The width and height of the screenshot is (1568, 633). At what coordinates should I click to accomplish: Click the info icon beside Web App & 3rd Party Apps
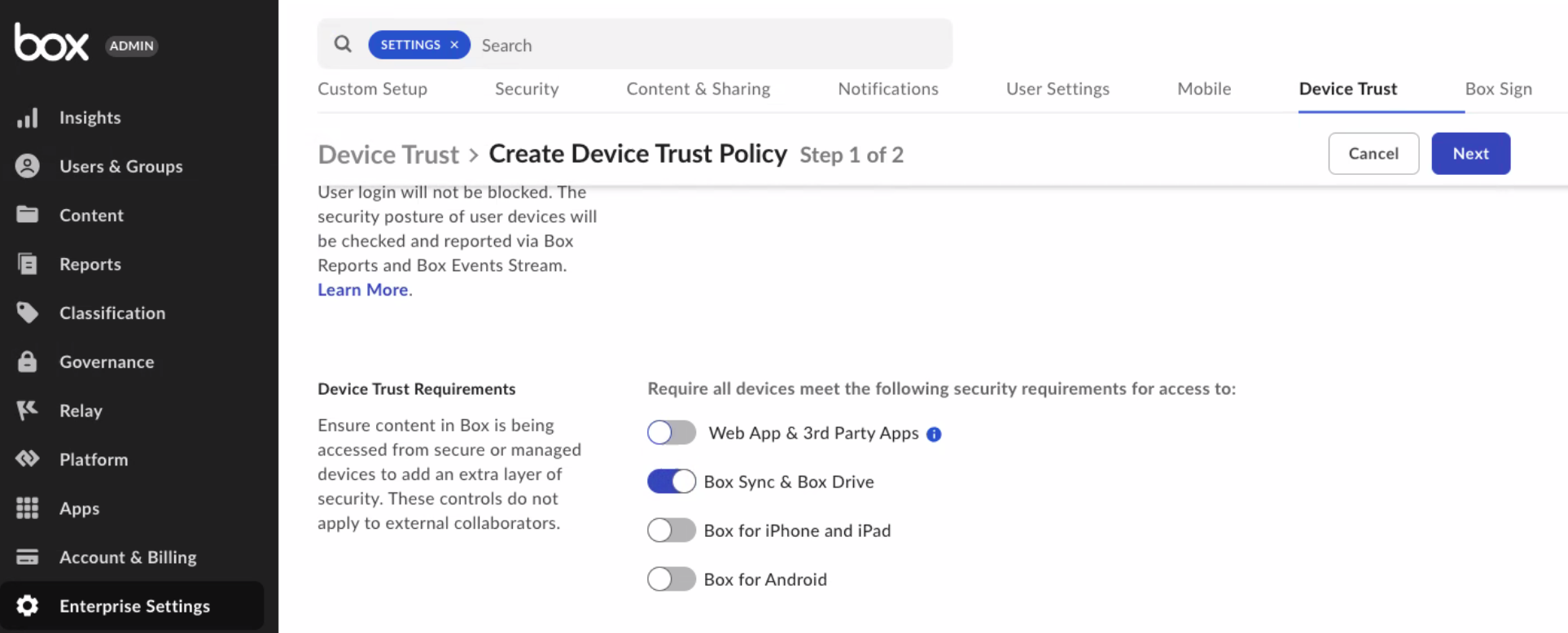(x=934, y=434)
